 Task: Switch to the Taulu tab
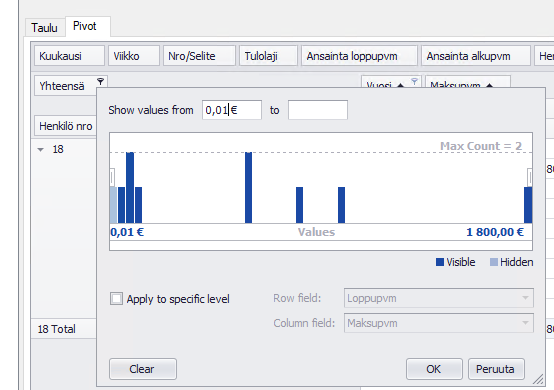tap(45, 28)
